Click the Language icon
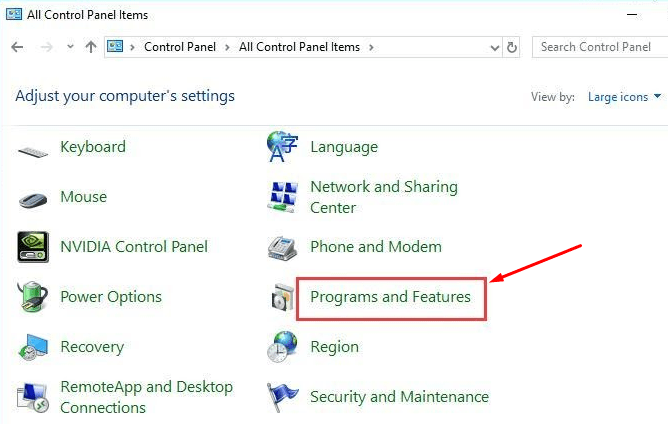Viewport: 668px width, 424px height. click(x=283, y=147)
